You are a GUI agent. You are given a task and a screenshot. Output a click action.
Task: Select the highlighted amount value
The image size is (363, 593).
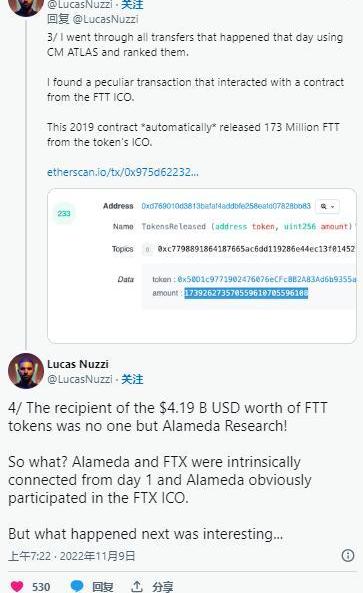[x=246, y=293]
